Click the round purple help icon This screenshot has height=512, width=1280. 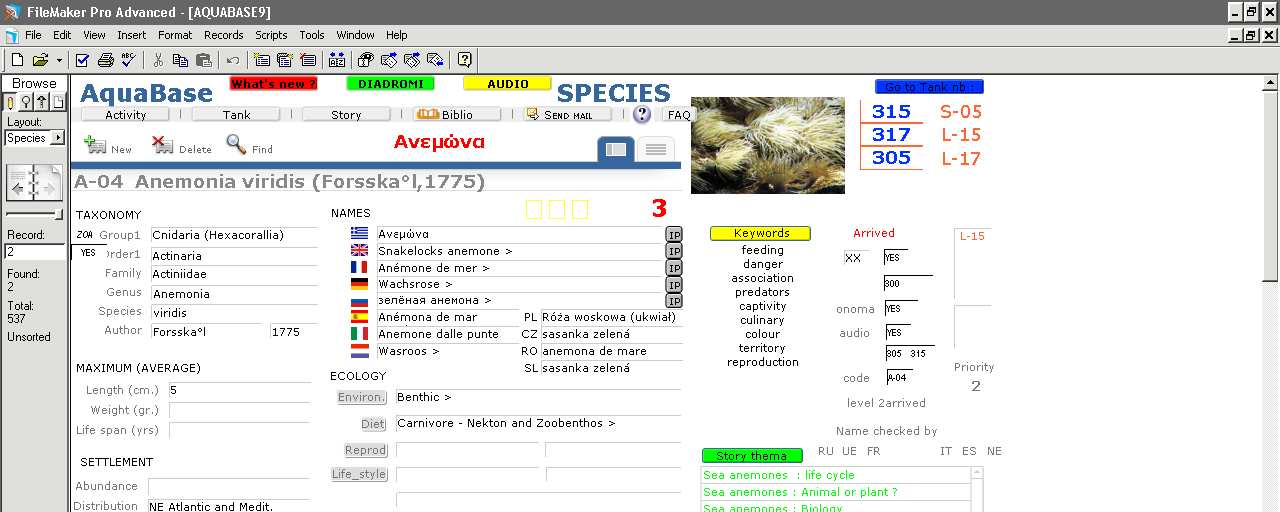(x=642, y=114)
